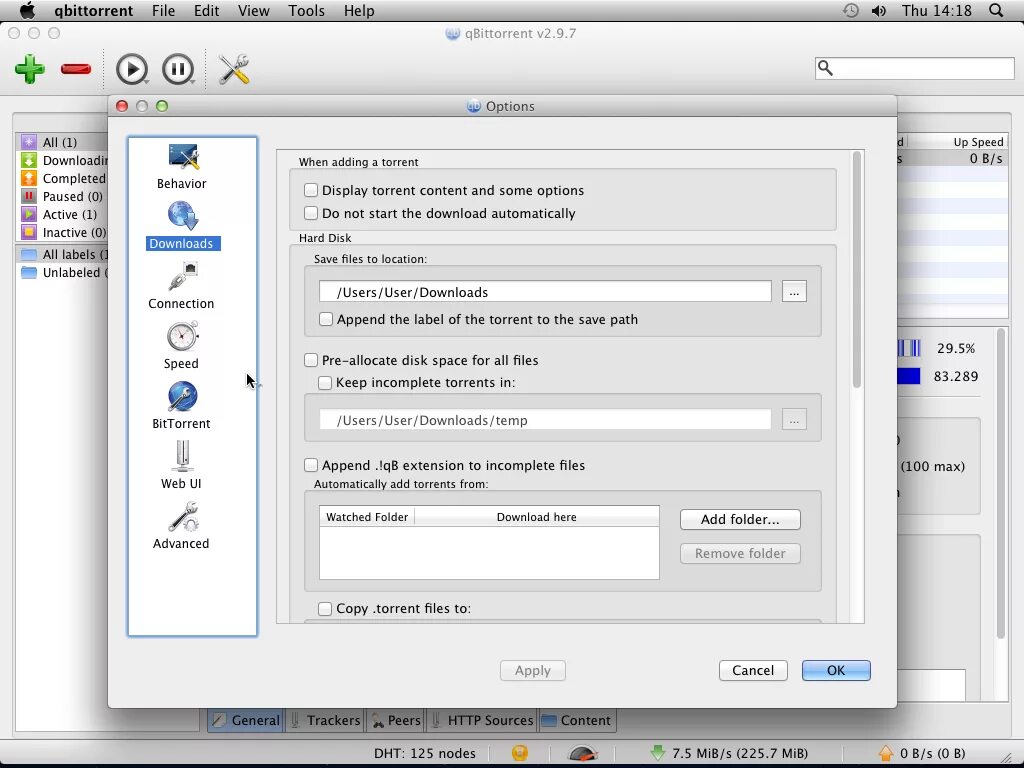Select the Inactive (0) filter
This screenshot has width=1024, height=768.
tap(63, 232)
